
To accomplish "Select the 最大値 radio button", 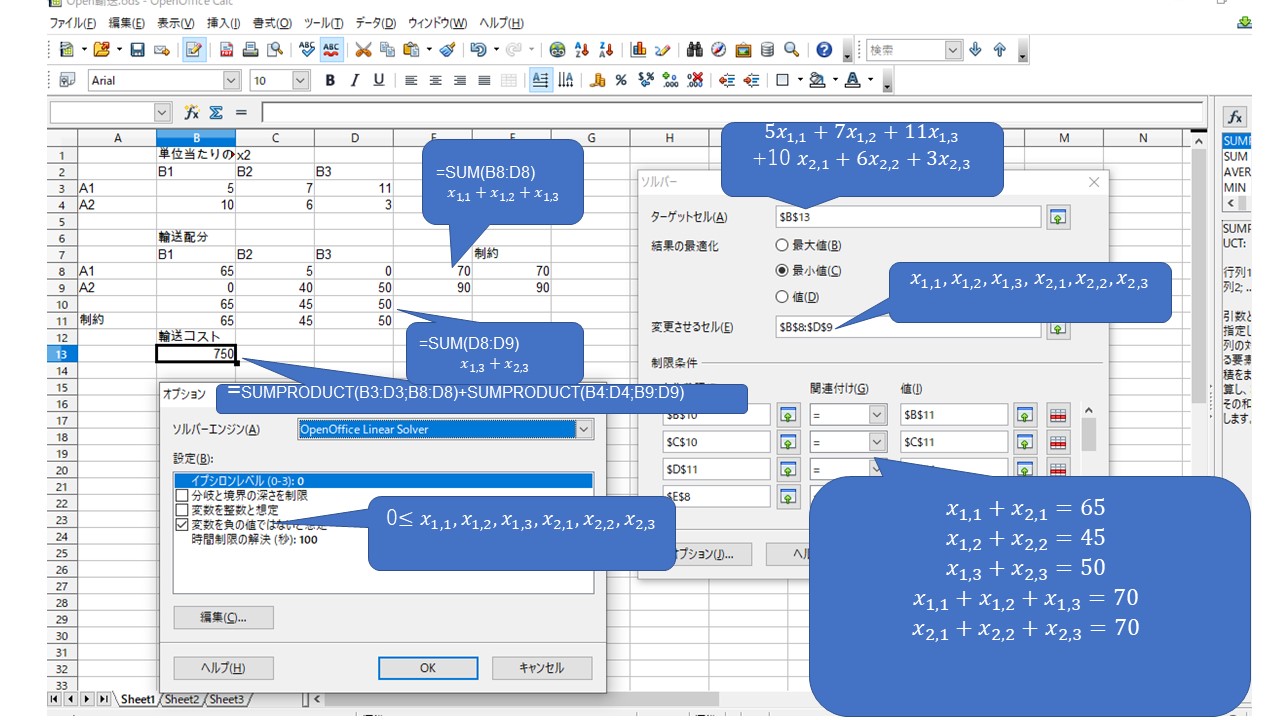I will 783,245.
